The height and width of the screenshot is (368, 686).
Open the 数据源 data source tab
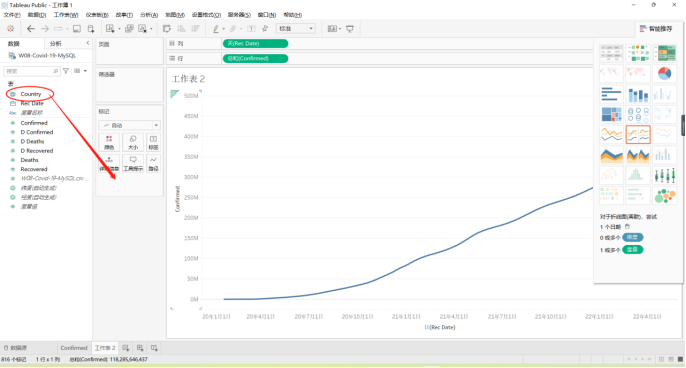tap(16, 348)
